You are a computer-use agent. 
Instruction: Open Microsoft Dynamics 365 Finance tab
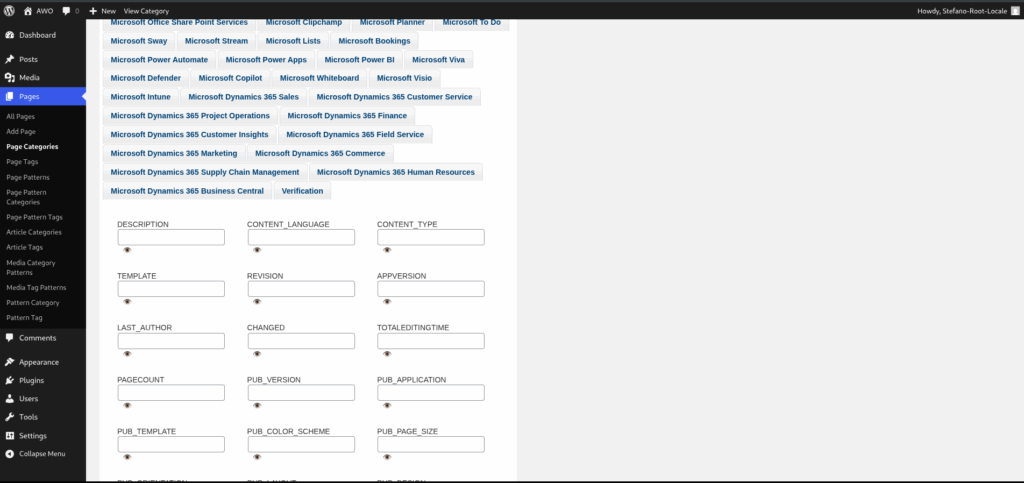pyautogui.click(x=347, y=116)
